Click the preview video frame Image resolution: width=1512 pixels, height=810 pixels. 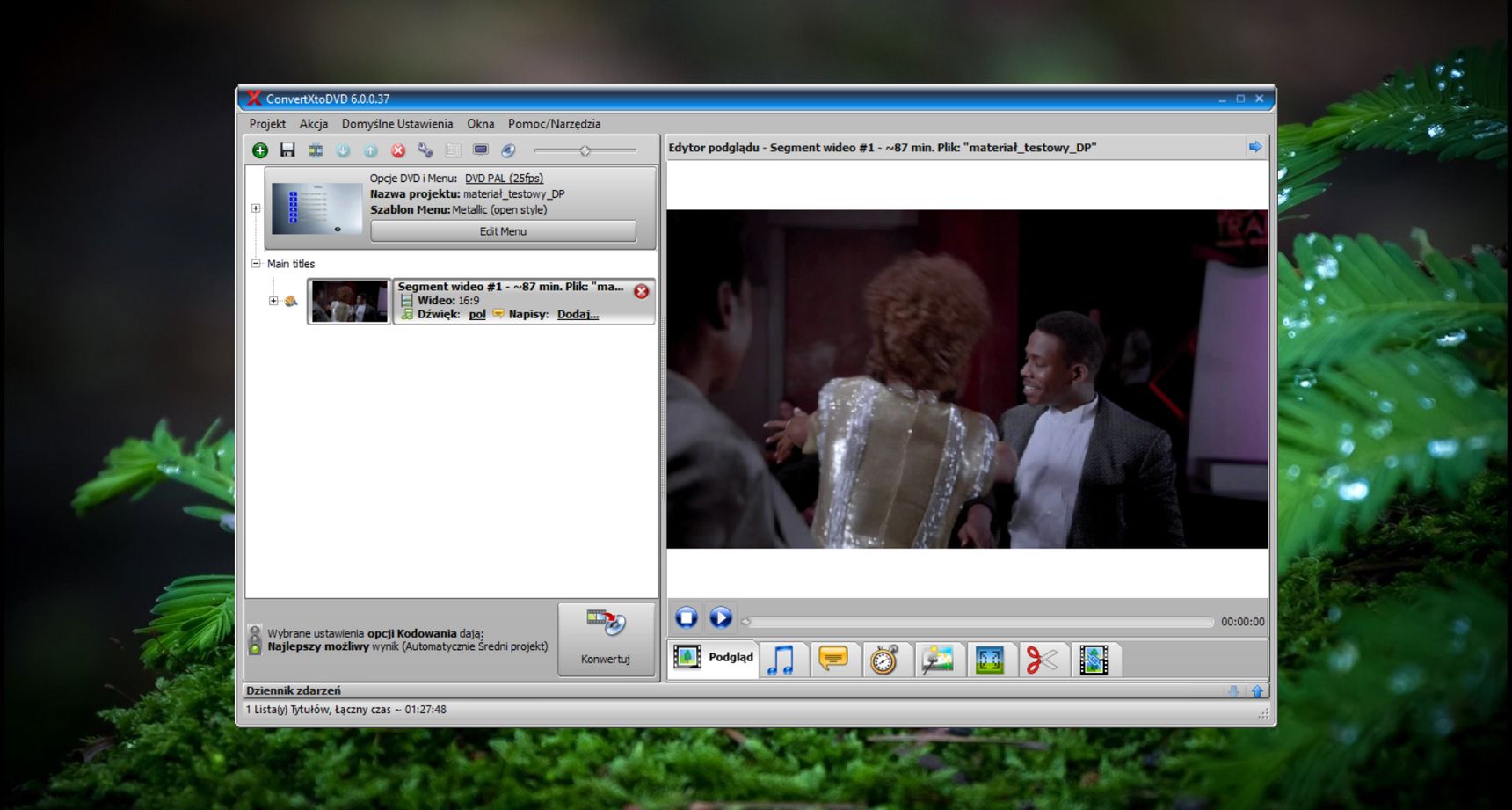967,379
